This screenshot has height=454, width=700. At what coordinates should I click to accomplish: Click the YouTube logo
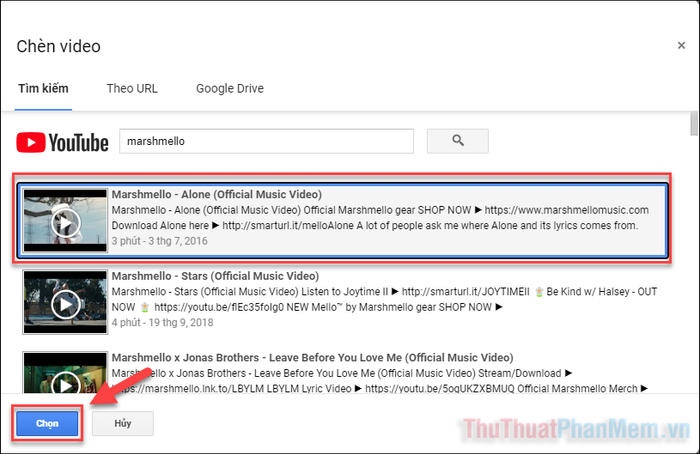click(62, 142)
